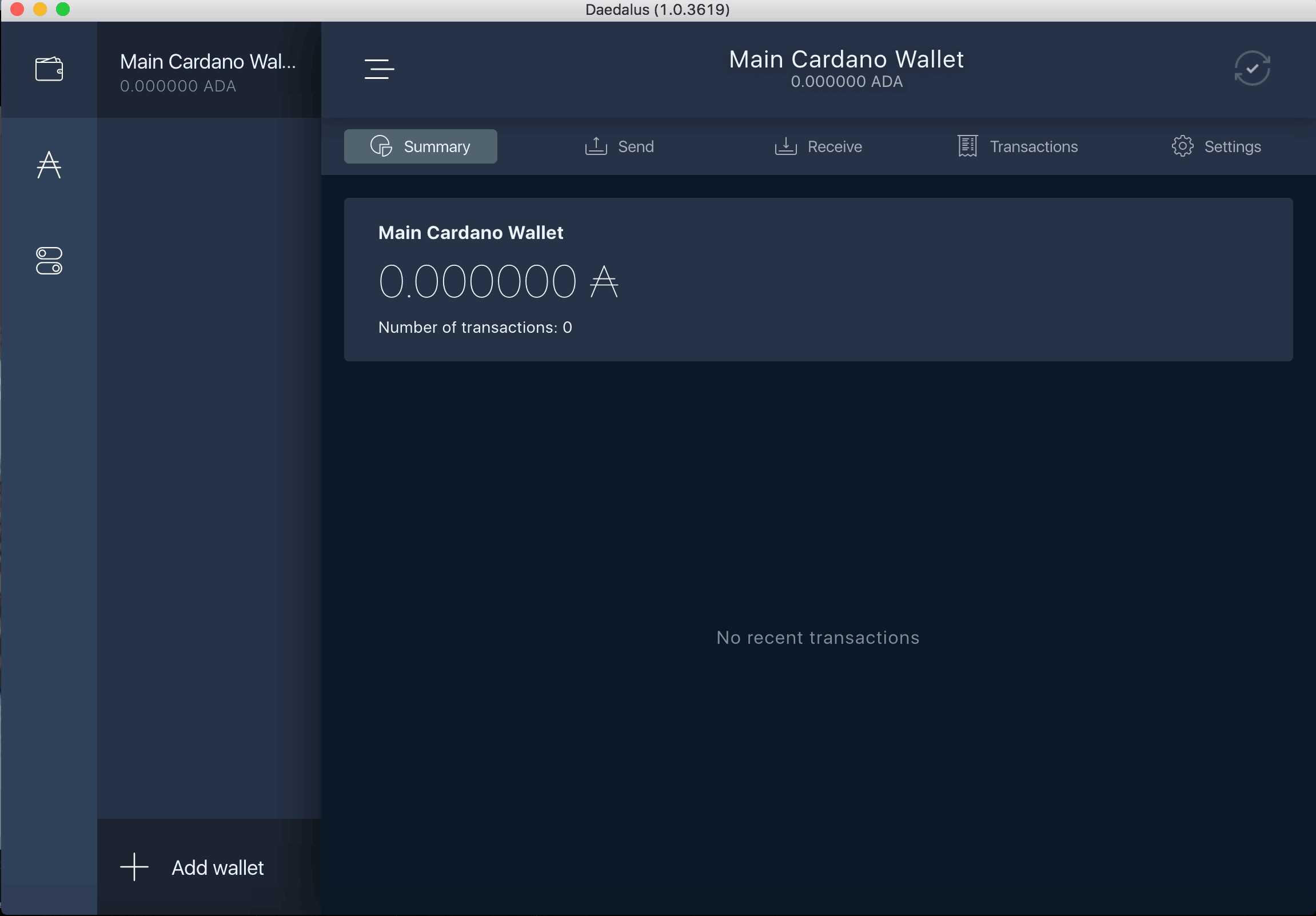Click the Transactions list icon
This screenshot has height=916, width=1316.
tap(966, 146)
